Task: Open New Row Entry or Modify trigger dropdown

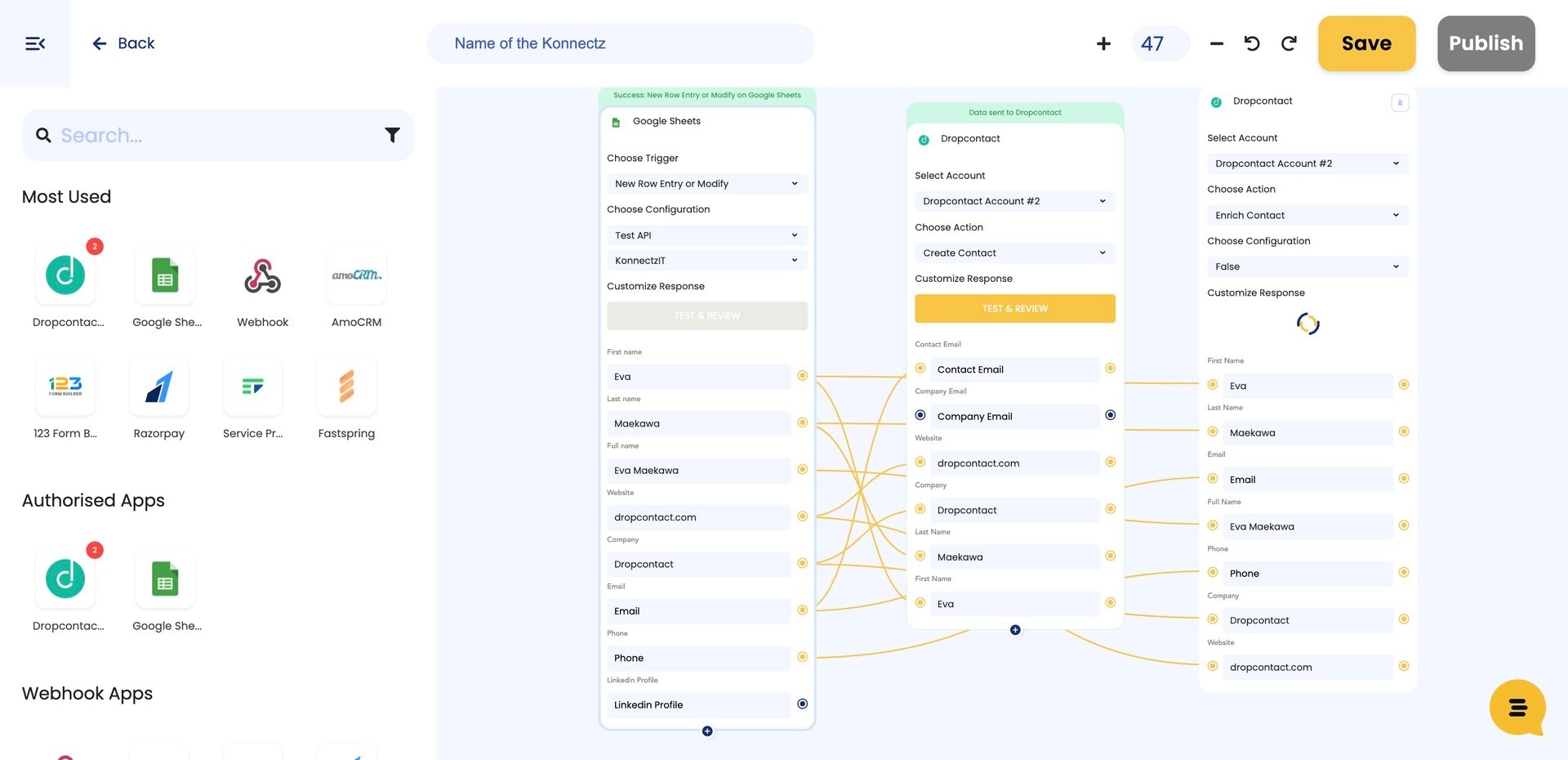Action: tap(707, 184)
